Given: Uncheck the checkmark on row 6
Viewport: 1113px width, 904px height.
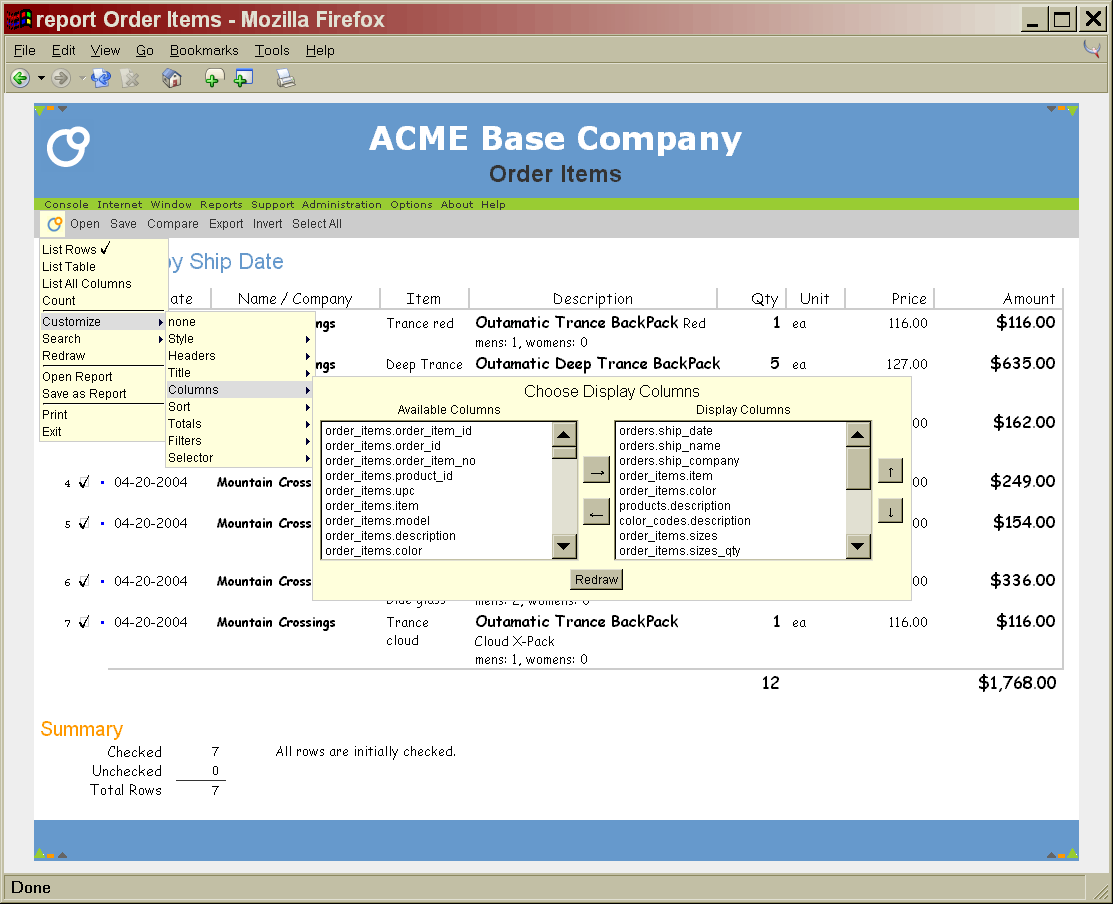Looking at the screenshot, I should pyautogui.click(x=84, y=581).
